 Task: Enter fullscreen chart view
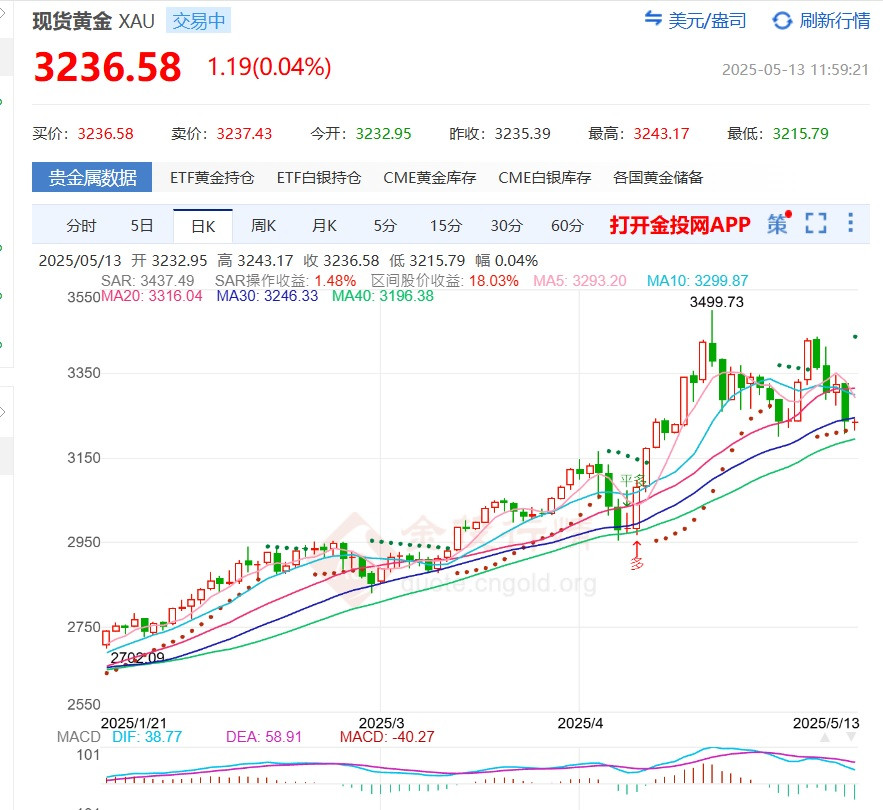[816, 224]
